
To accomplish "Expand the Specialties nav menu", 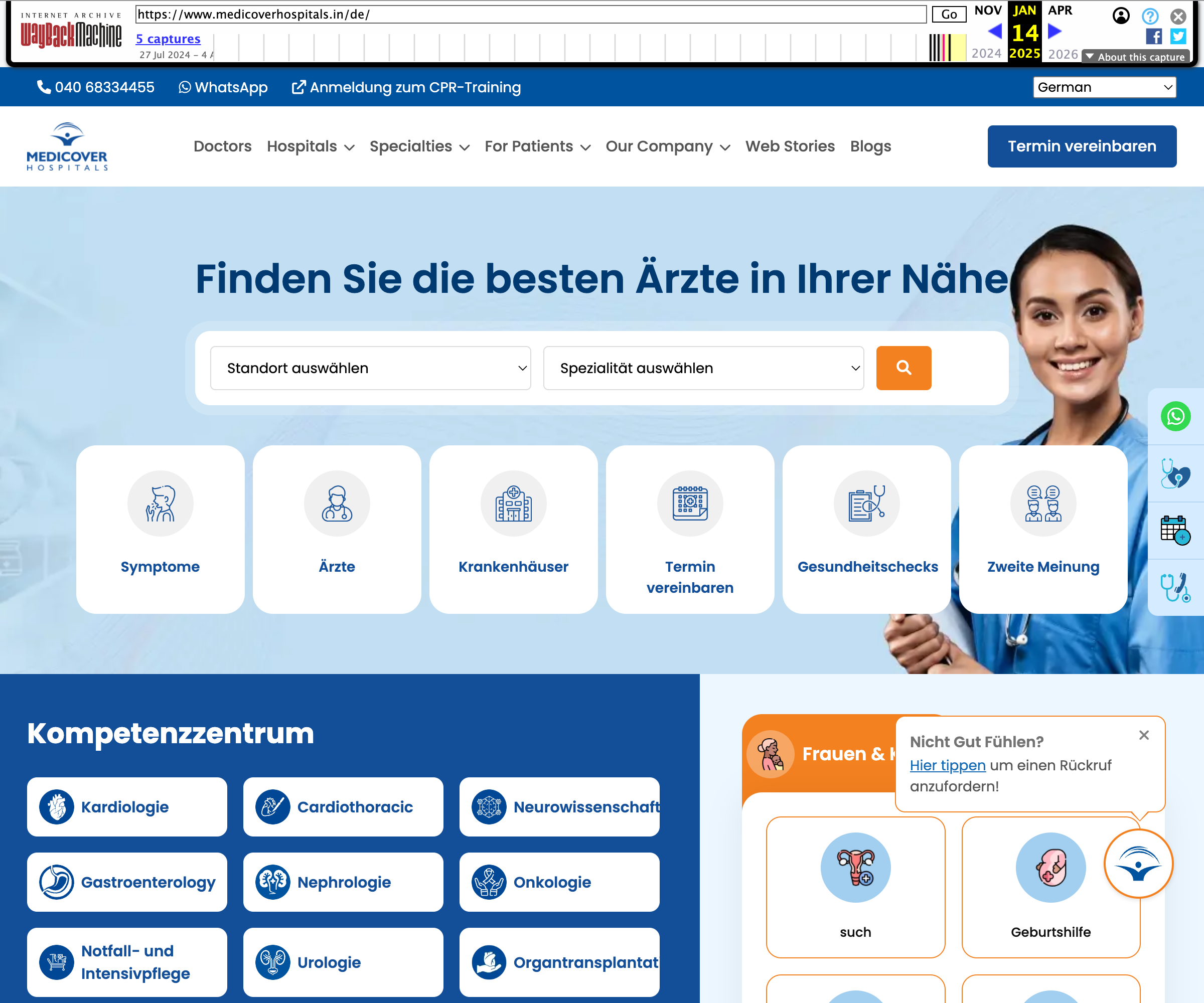I will [419, 146].
